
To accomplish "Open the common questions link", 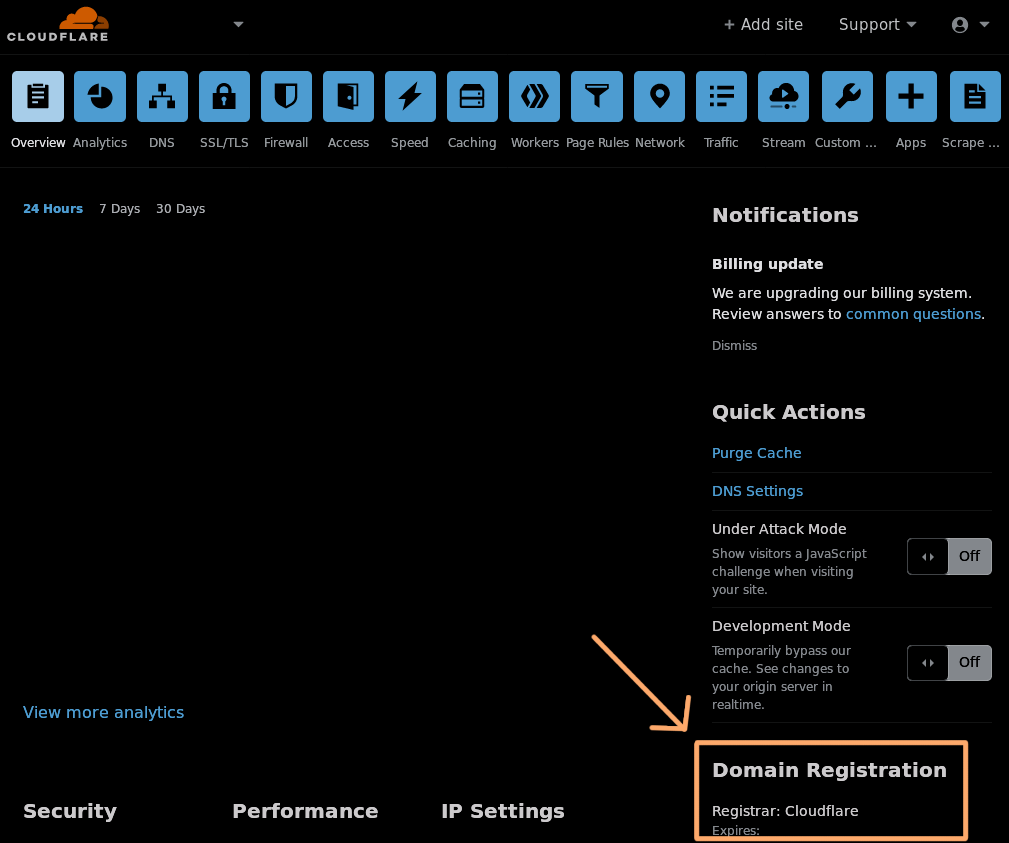I will pyautogui.click(x=913, y=314).
